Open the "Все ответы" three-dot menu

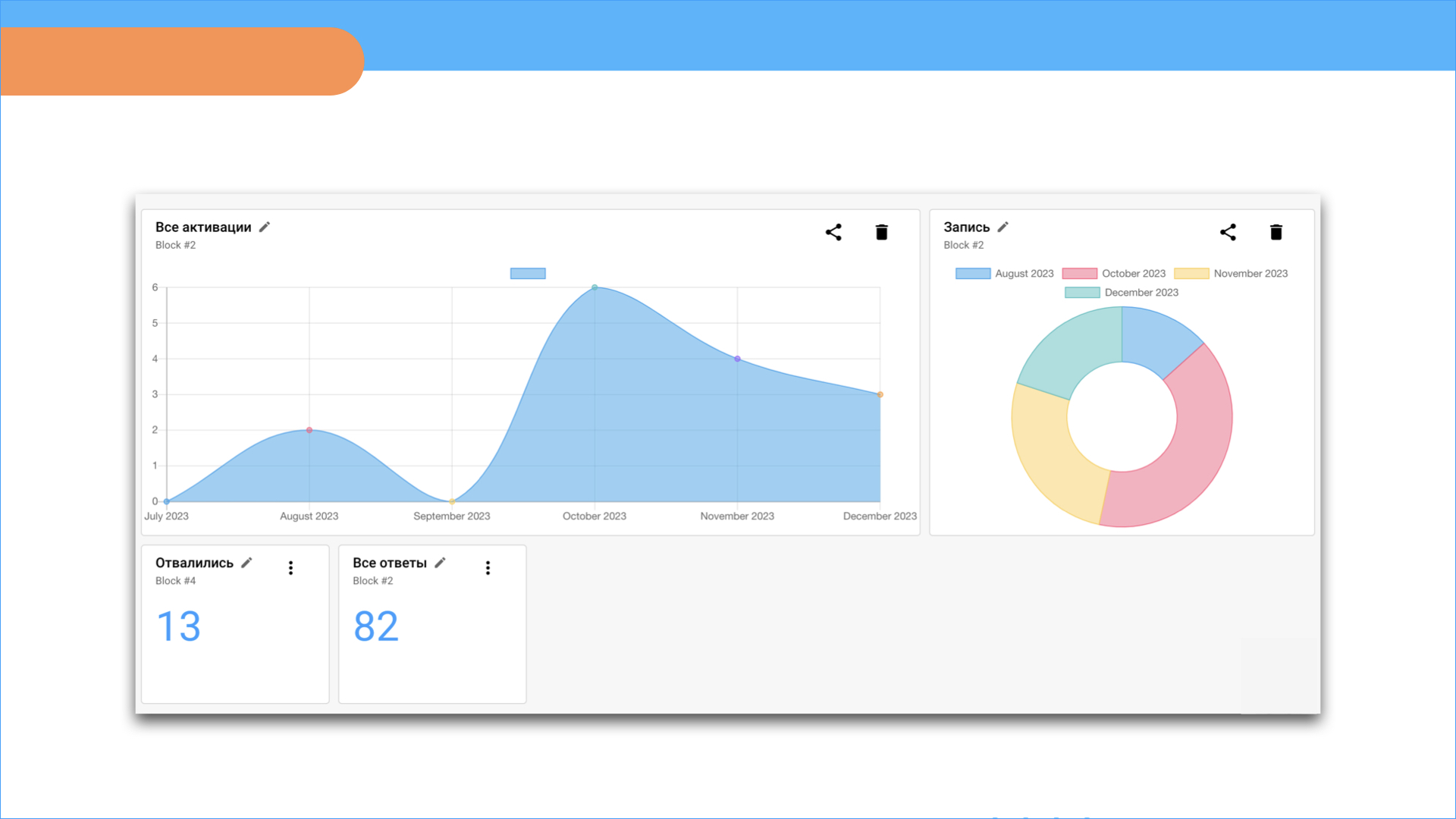pyautogui.click(x=488, y=568)
